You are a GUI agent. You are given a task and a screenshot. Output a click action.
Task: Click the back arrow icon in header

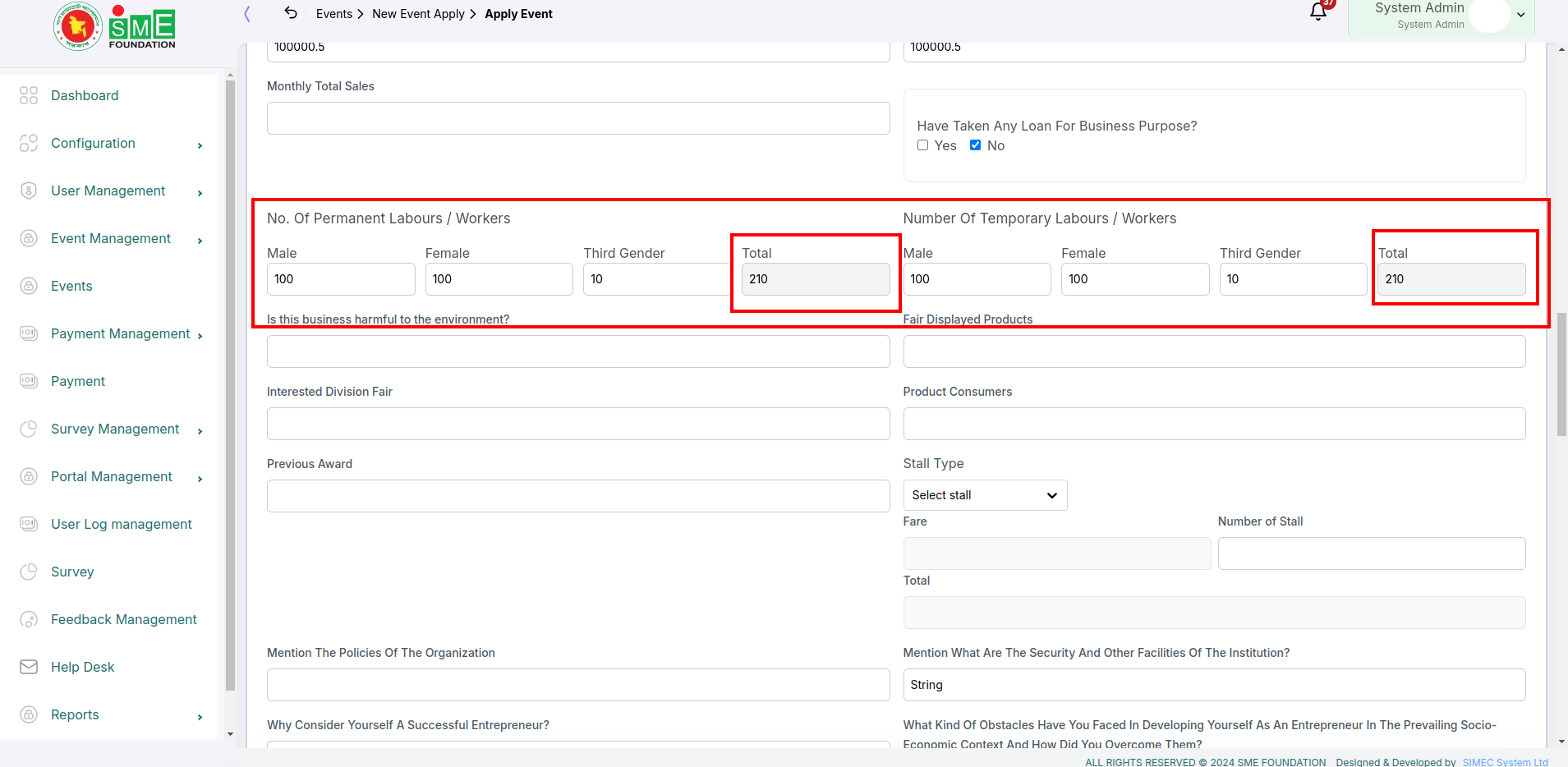pos(291,12)
